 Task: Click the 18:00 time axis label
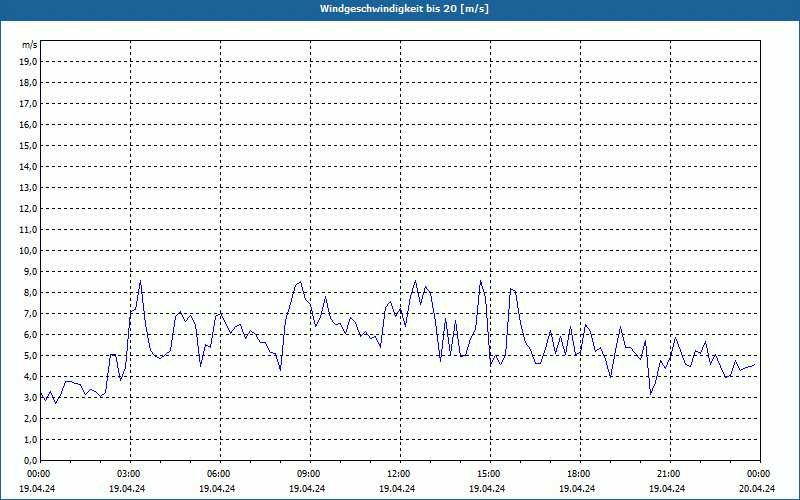580,474
